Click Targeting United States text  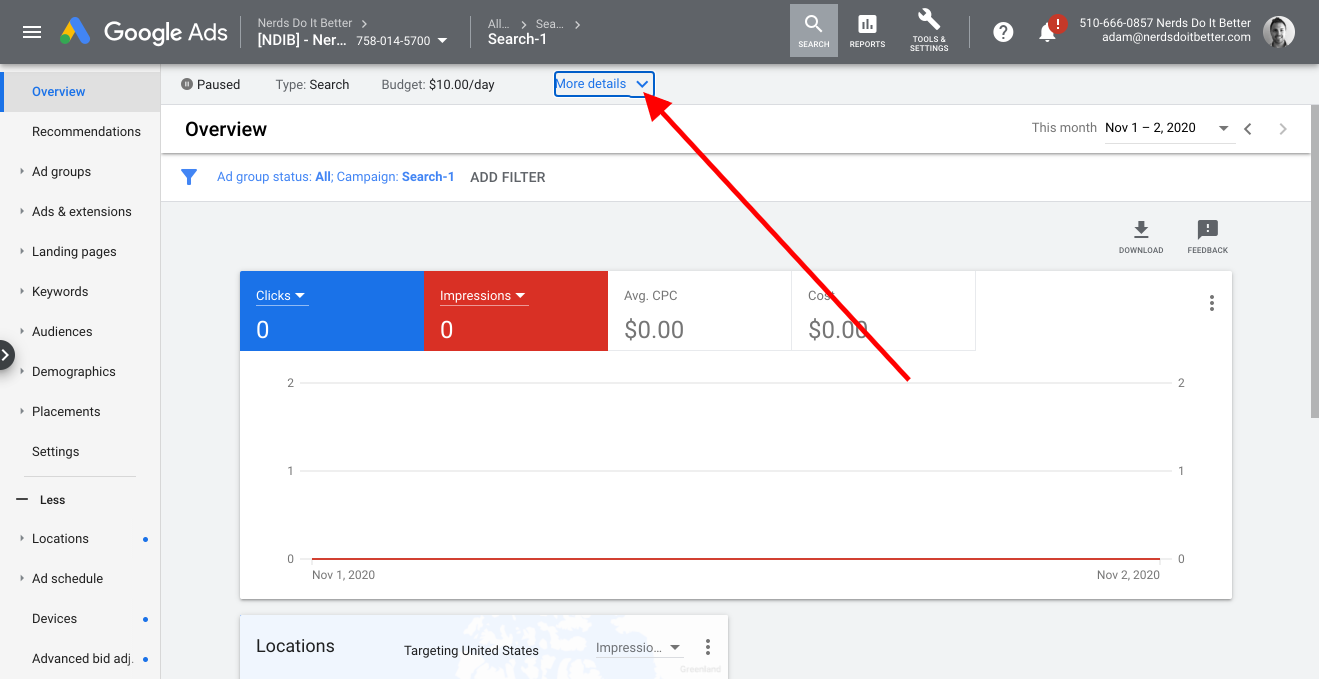pyautogui.click(x=471, y=651)
